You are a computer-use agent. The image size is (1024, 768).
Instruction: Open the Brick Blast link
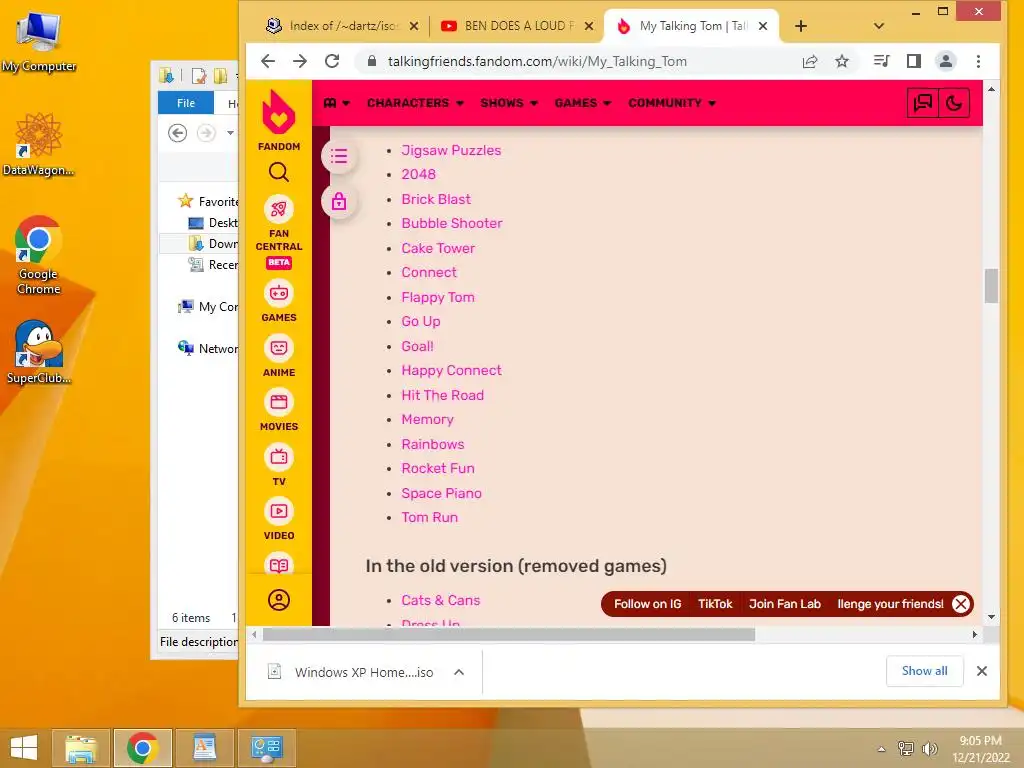436,199
